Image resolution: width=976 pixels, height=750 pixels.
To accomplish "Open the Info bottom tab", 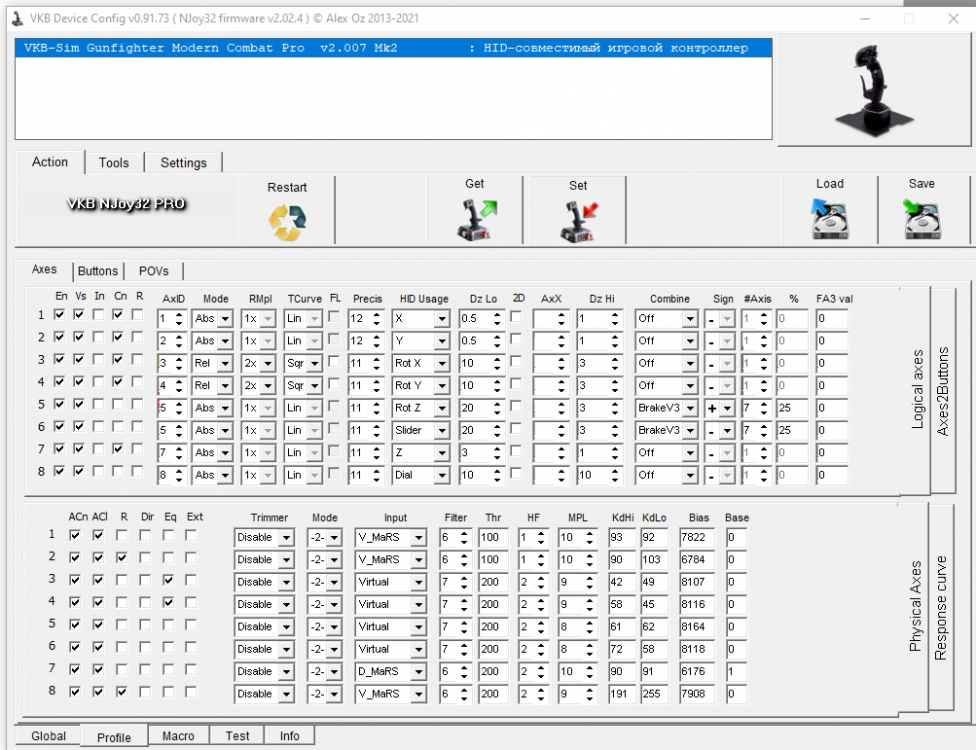I will point(289,736).
